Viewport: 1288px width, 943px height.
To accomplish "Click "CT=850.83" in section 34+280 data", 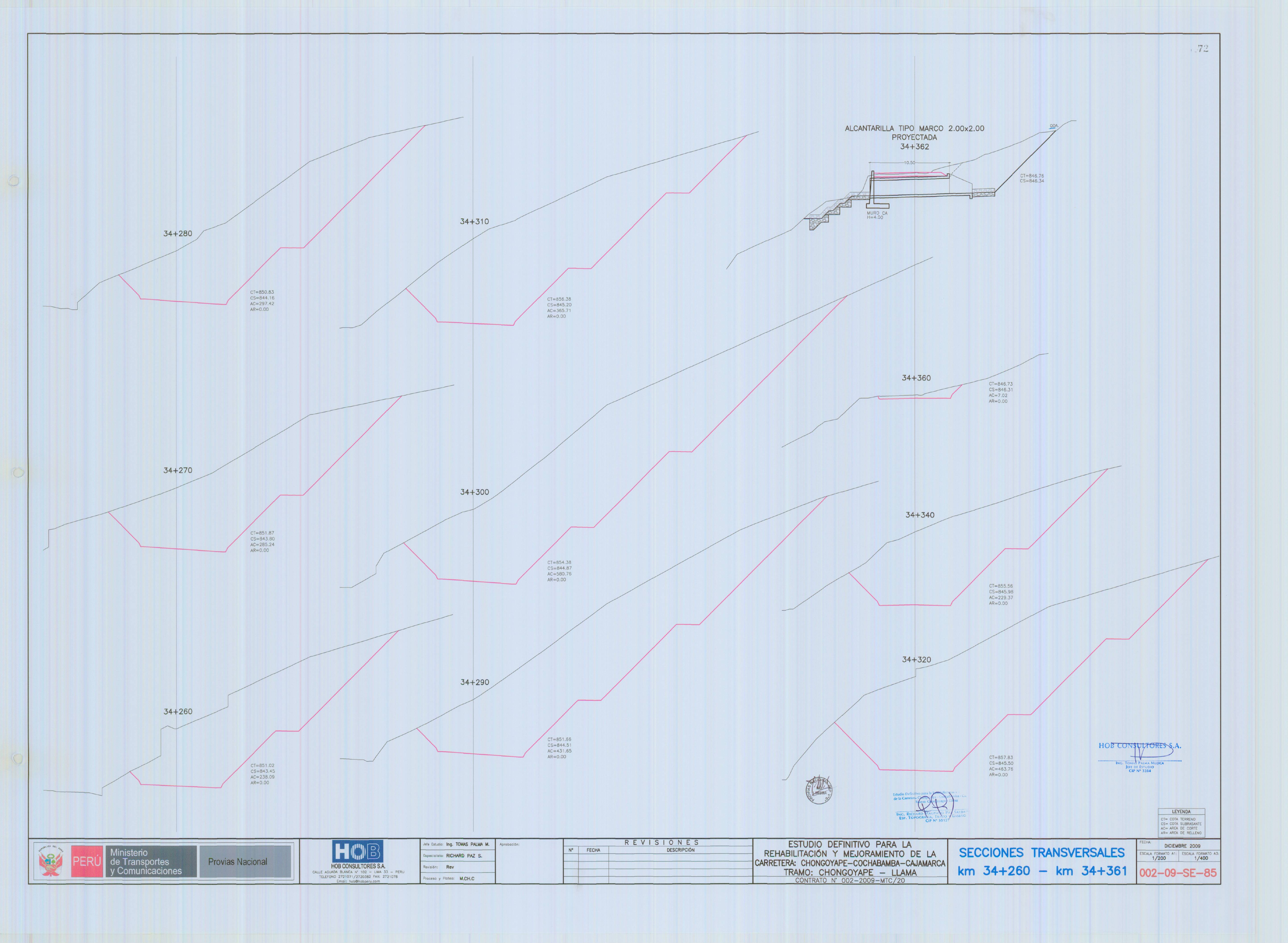I will point(262,292).
